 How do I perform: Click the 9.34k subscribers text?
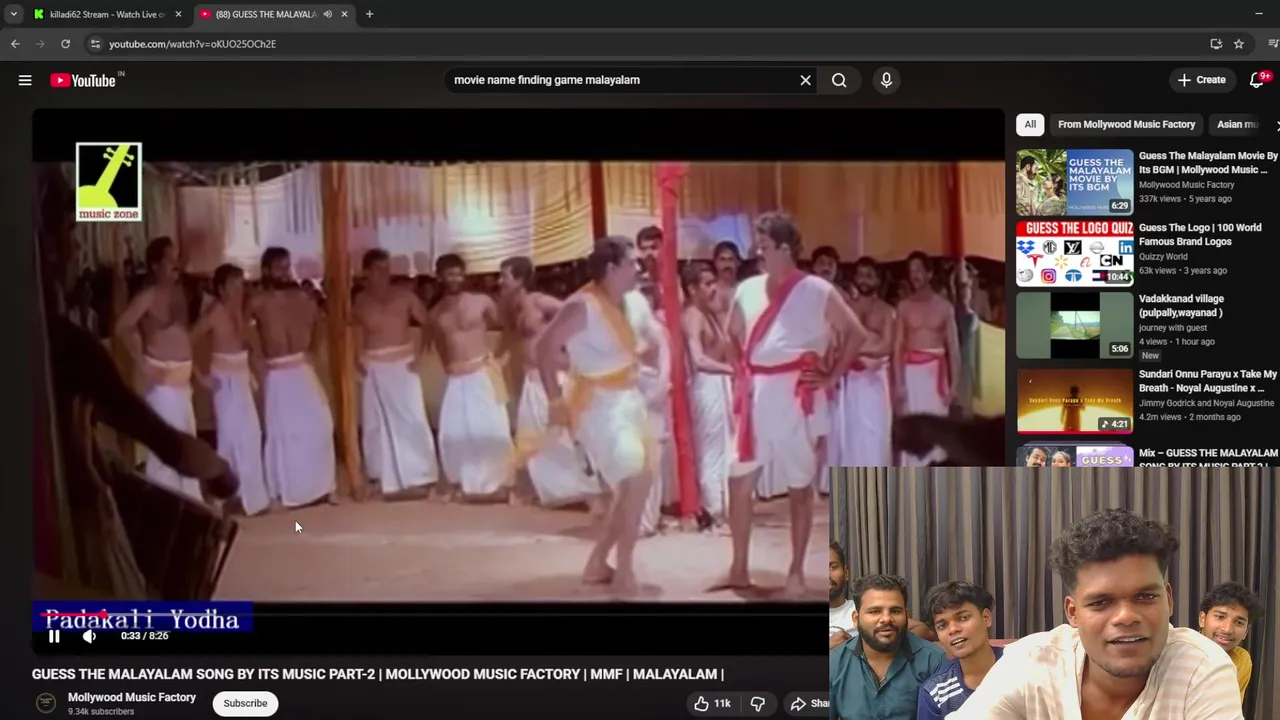tap(101, 712)
